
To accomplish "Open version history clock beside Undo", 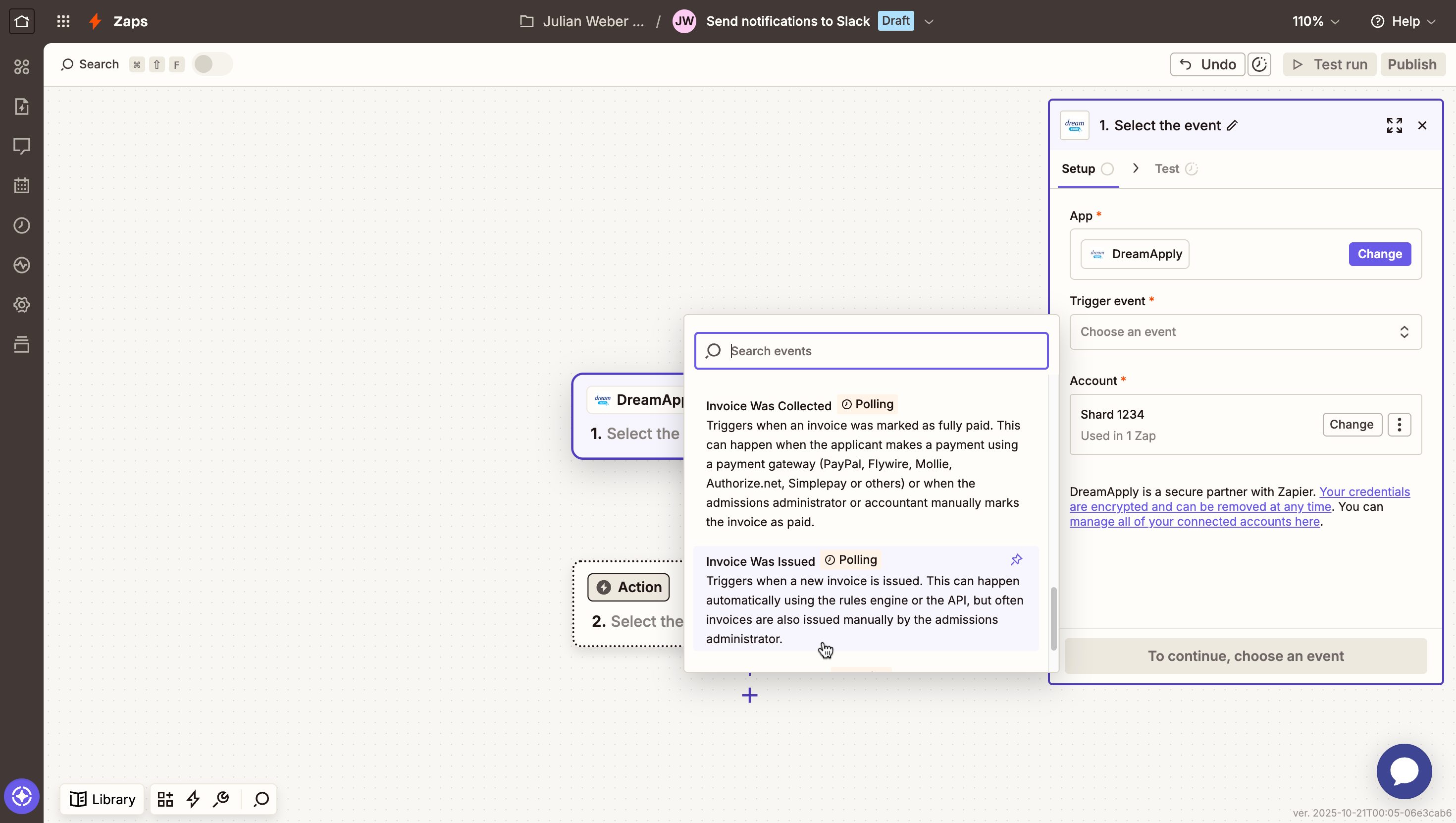I will tap(1259, 64).
